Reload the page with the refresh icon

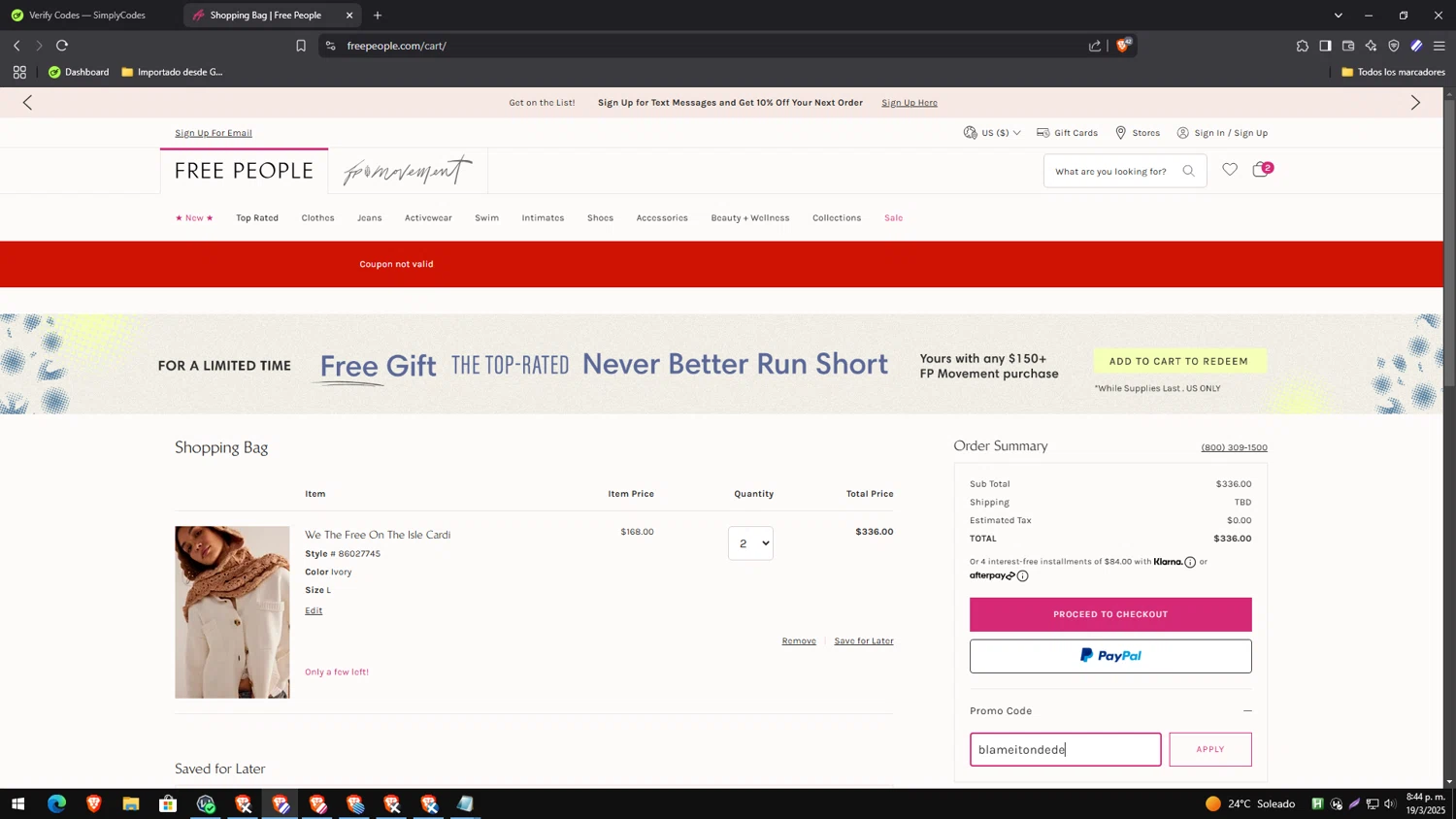(x=62, y=46)
